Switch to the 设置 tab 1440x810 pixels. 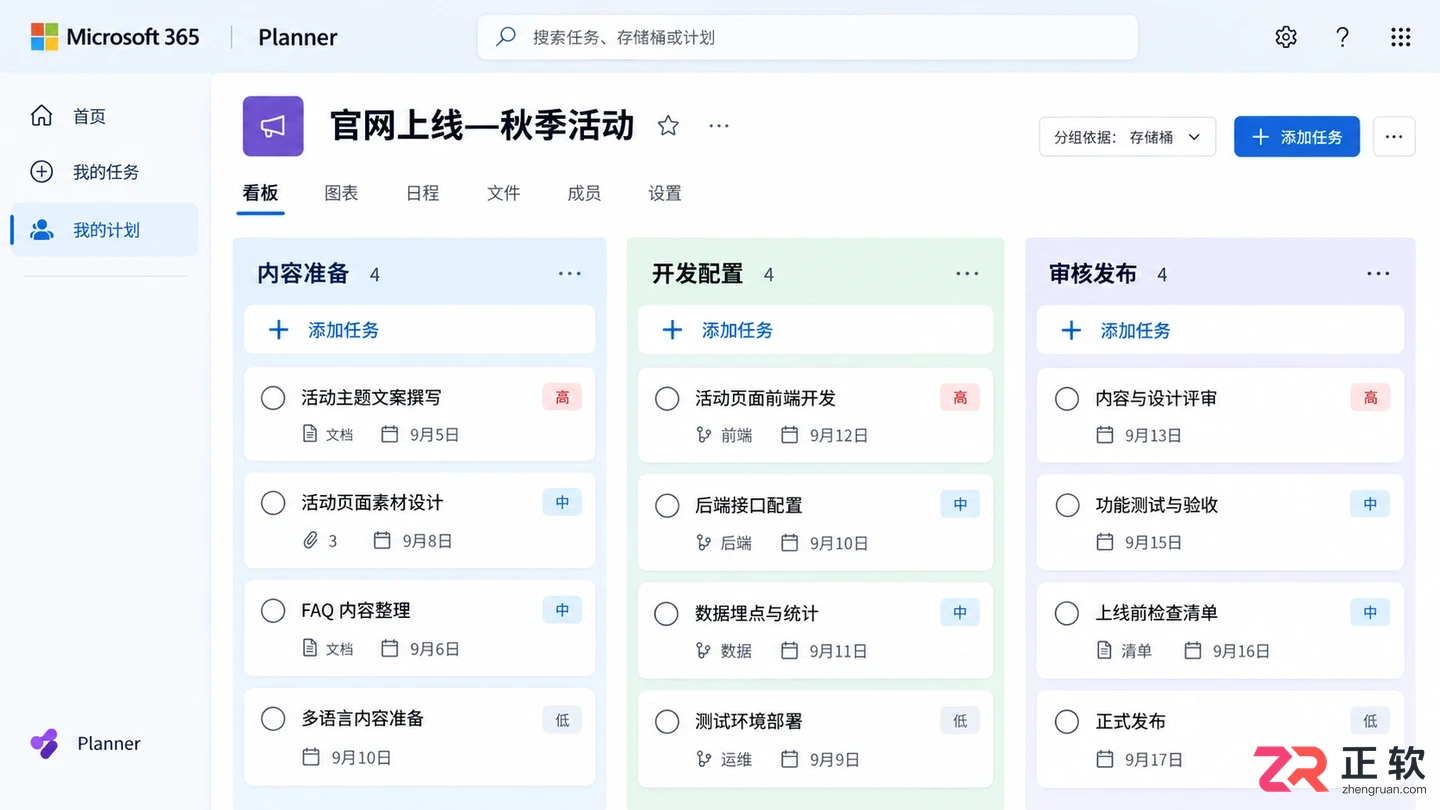pos(665,193)
